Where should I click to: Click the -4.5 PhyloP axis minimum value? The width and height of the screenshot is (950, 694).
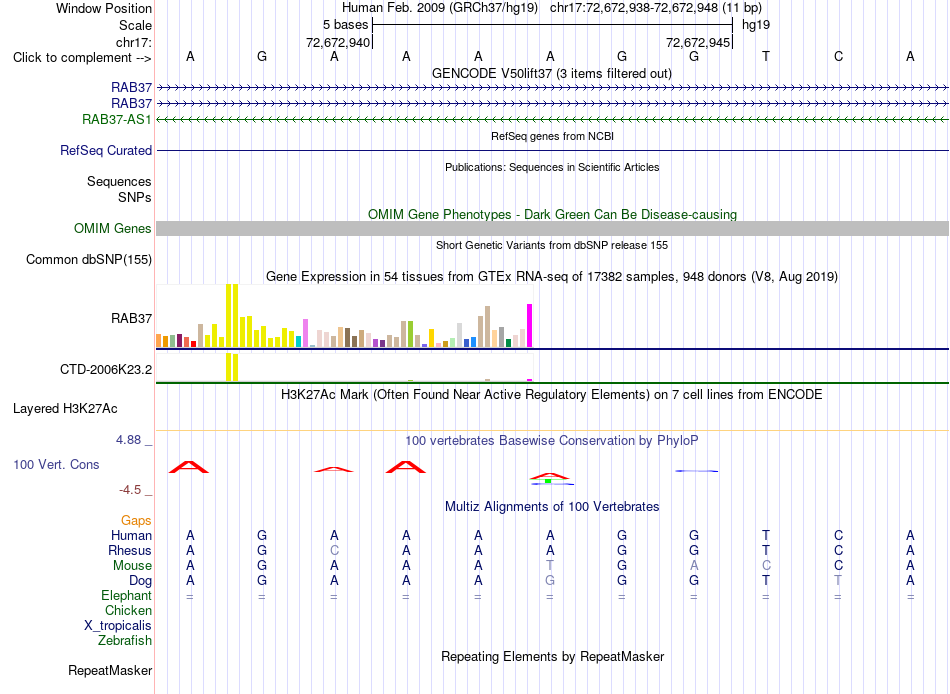click(x=130, y=490)
